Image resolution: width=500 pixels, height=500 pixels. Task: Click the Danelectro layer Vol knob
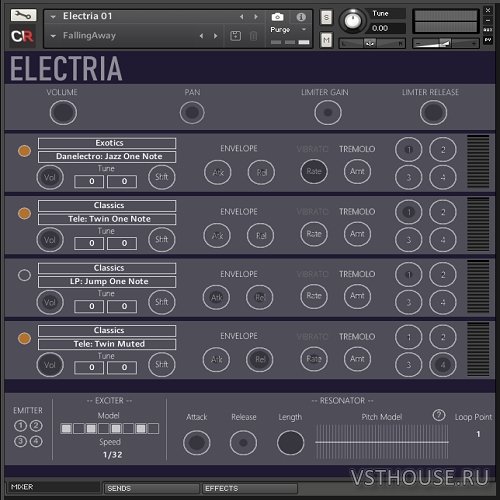tap(50, 177)
